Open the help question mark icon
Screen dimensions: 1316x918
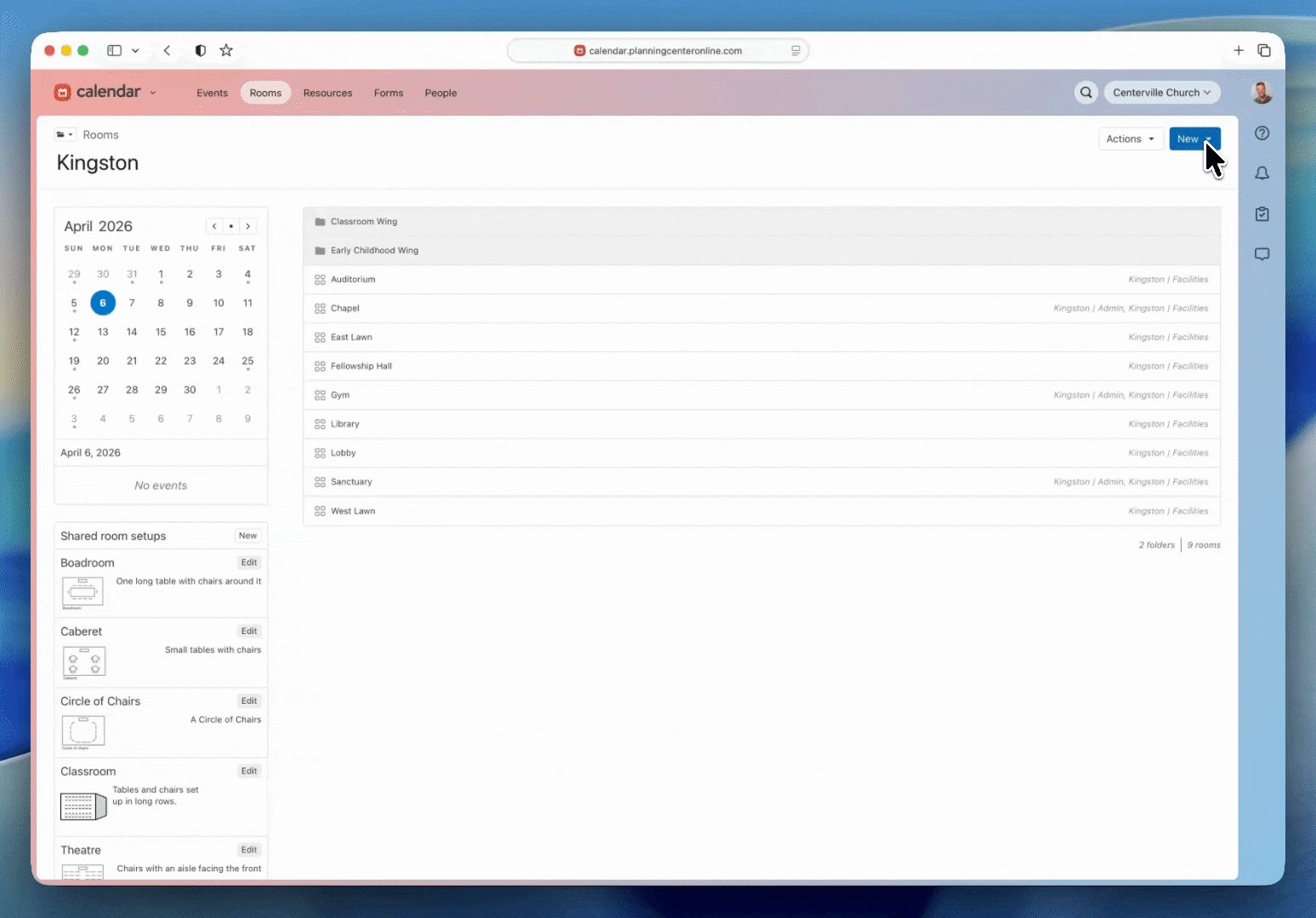(1262, 133)
